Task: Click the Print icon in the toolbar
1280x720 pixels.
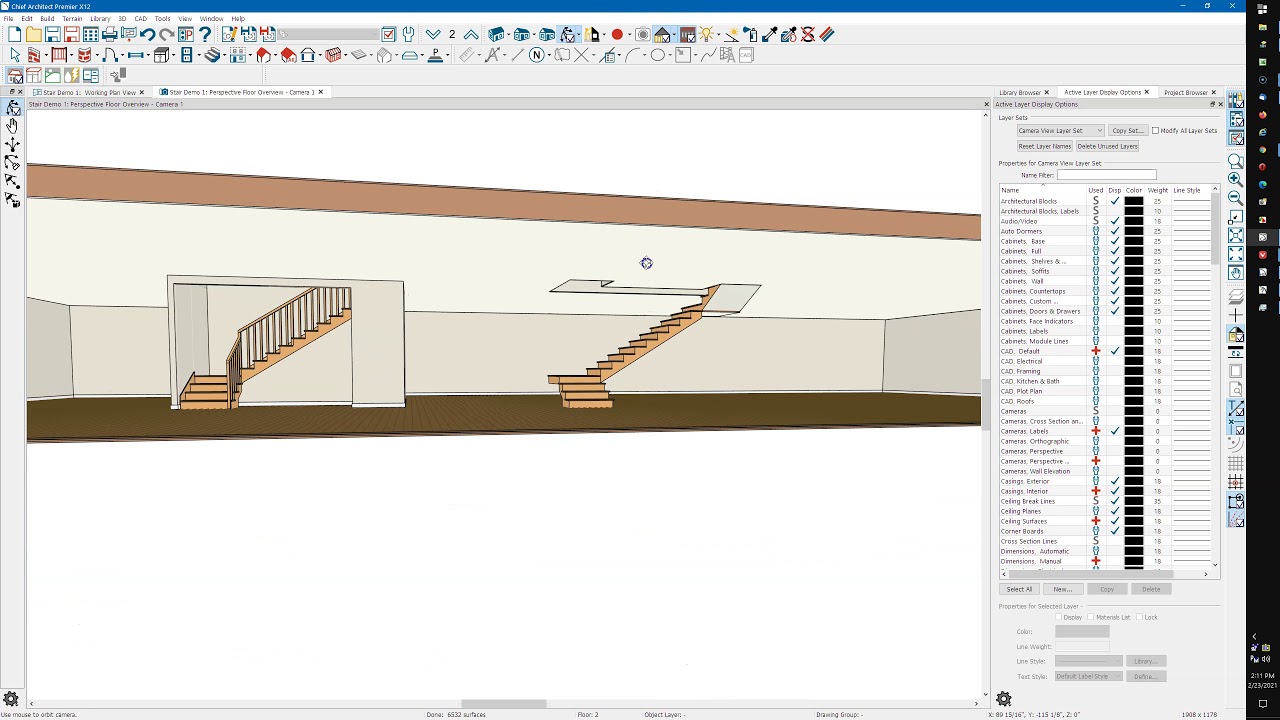Action: [110, 35]
